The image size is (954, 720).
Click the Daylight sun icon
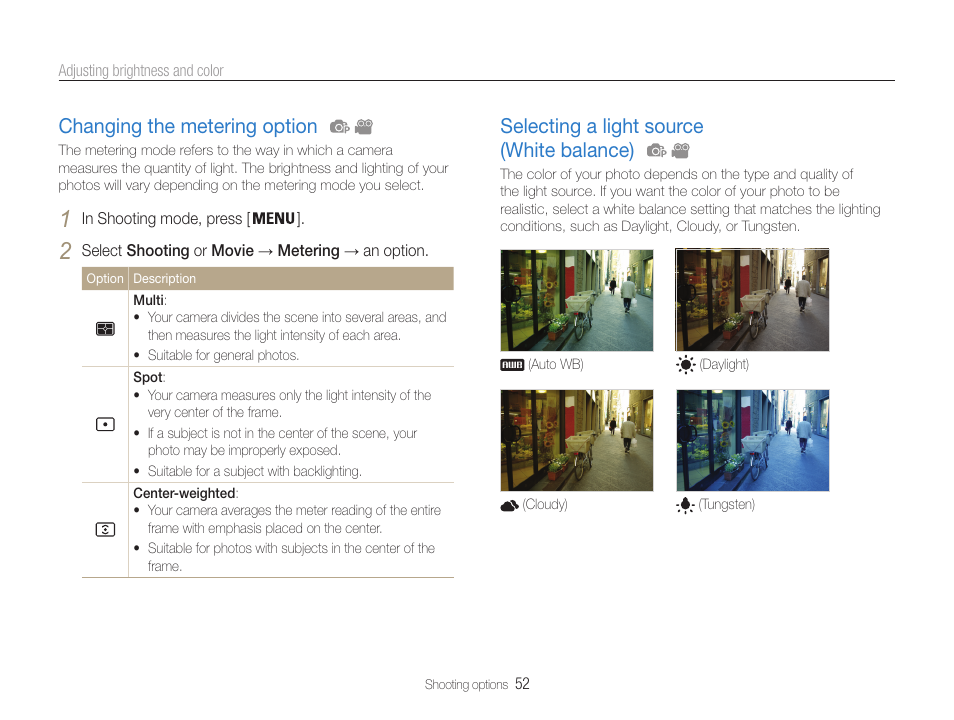point(686,365)
